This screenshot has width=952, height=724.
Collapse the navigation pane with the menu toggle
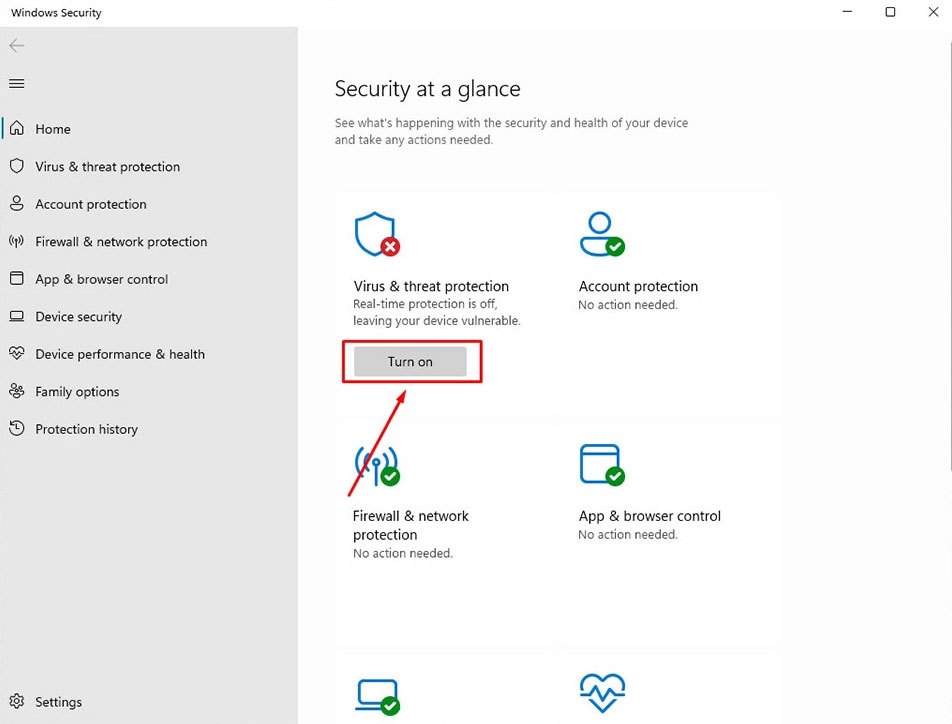(16, 83)
